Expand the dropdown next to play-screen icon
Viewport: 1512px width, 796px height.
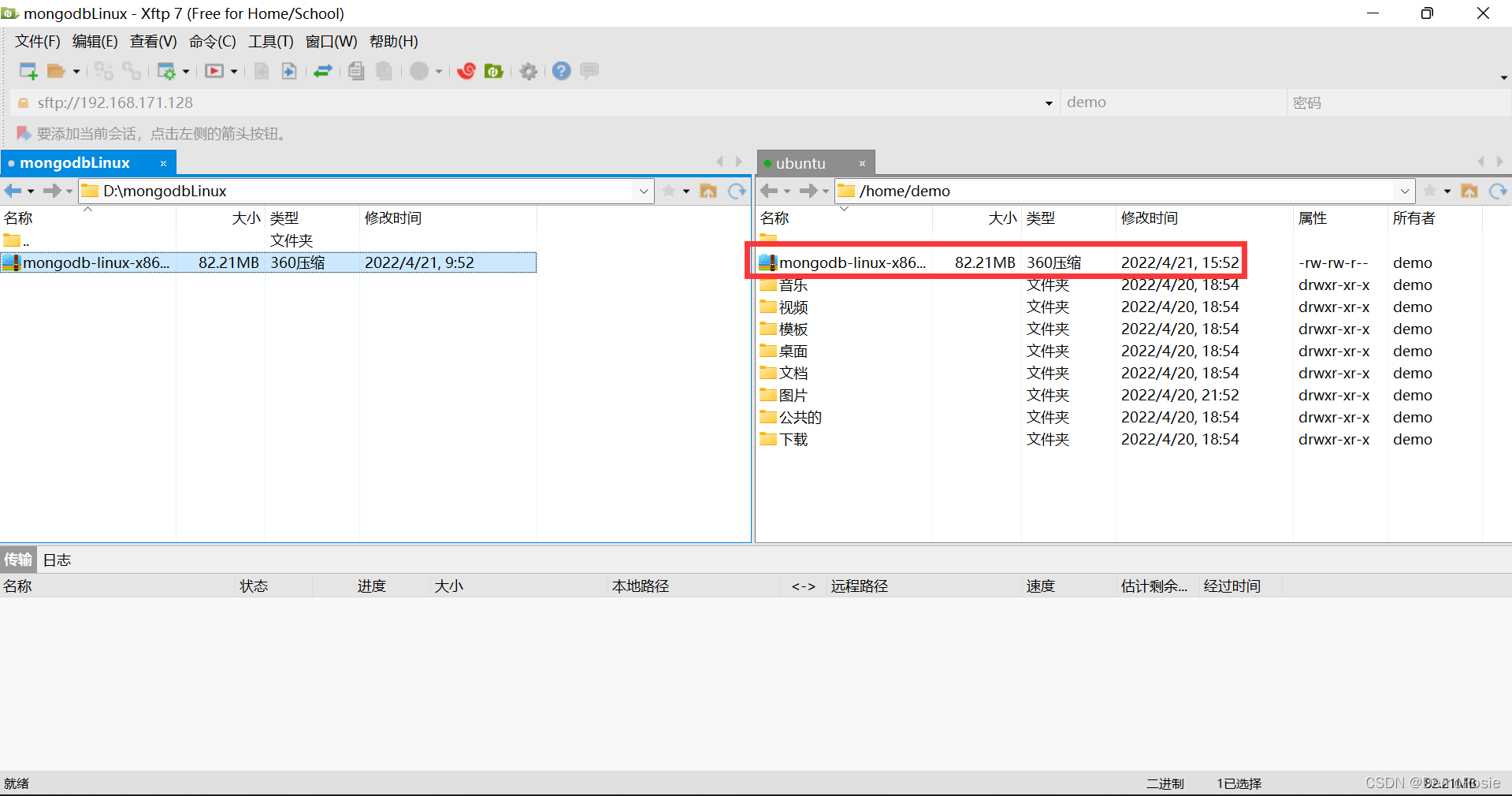[x=234, y=72]
